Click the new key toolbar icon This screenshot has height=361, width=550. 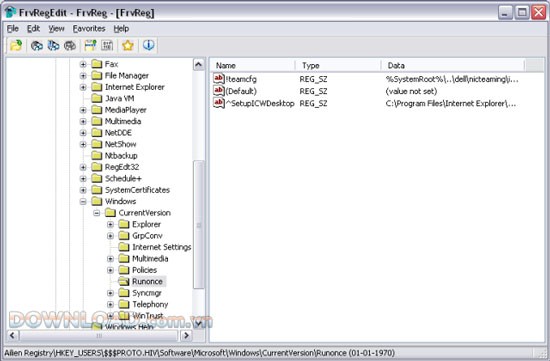pyautogui.click(x=90, y=45)
